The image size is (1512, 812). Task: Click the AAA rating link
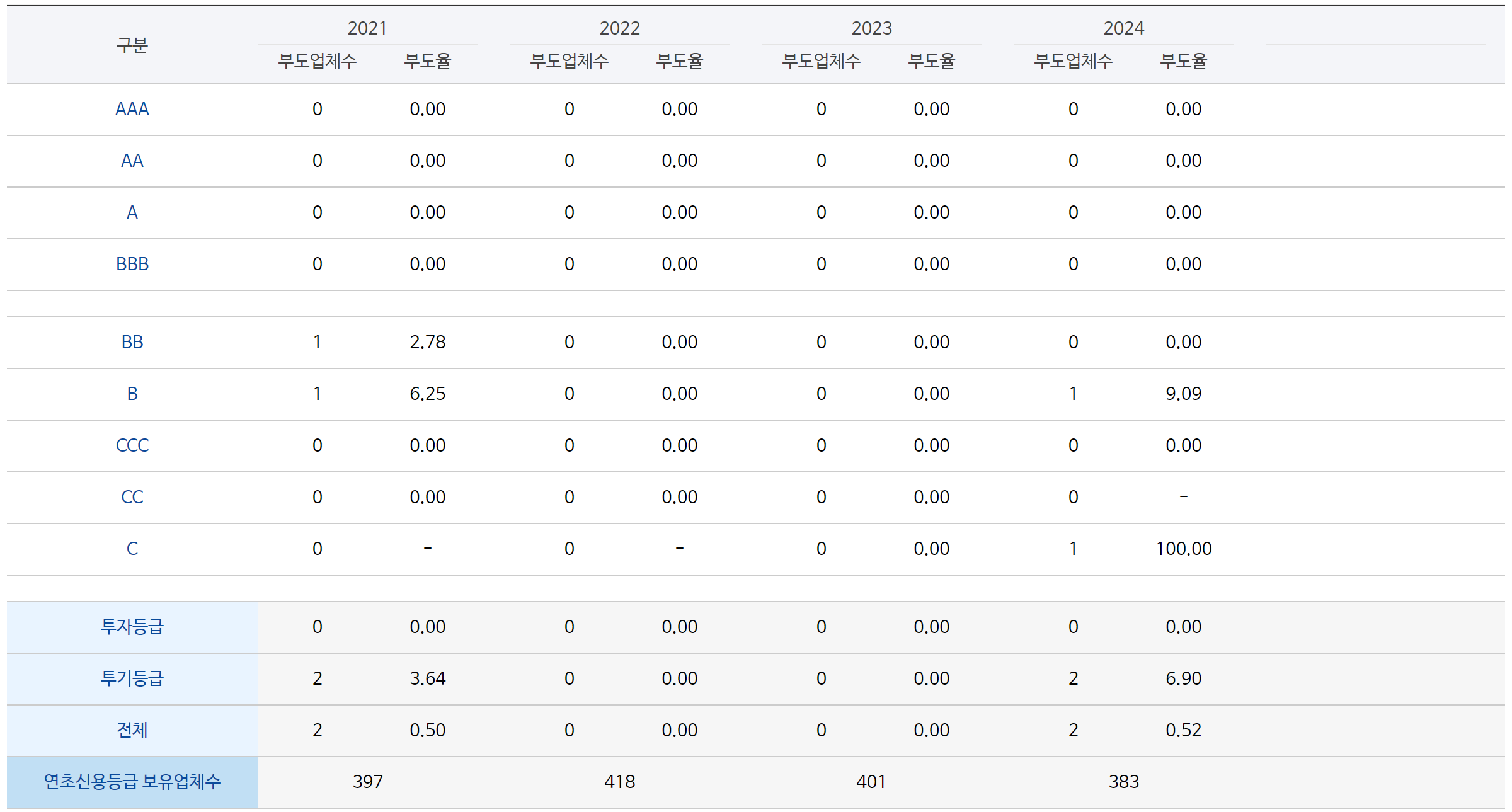pyautogui.click(x=132, y=109)
